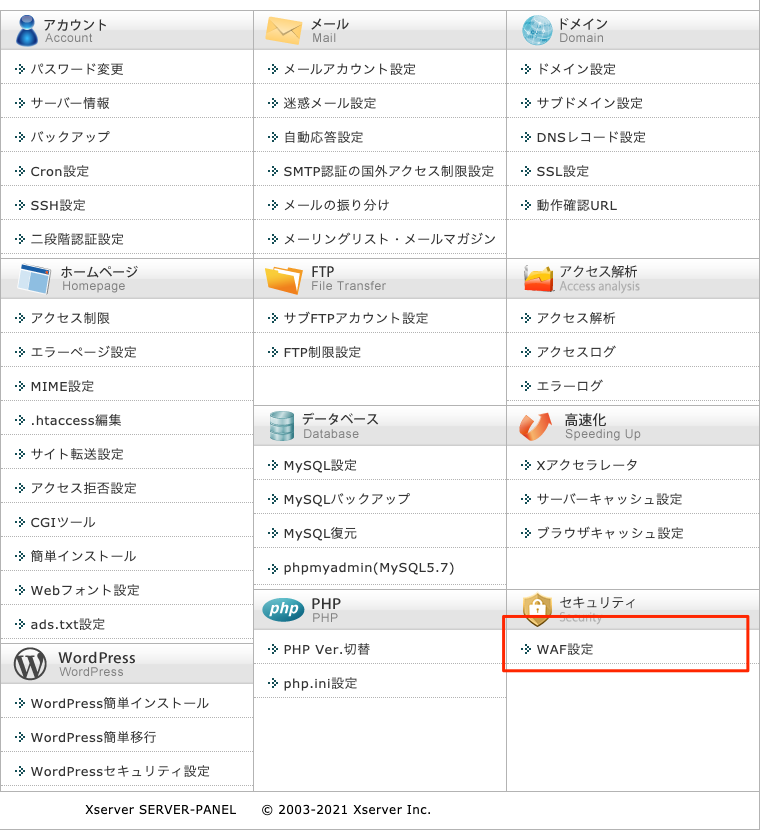Open WAF設定 link
The width and height of the screenshot is (765, 835).
[x=565, y=649]
